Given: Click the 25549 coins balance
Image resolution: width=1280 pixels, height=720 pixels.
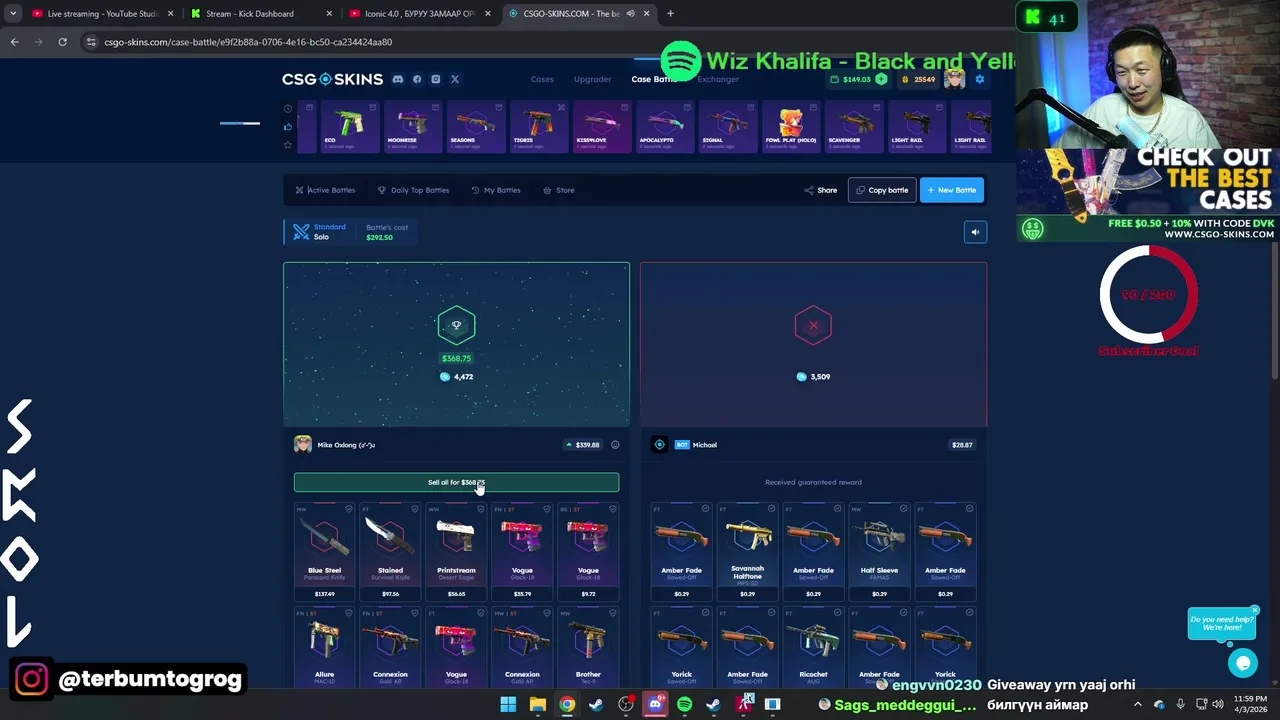Looking at the screenshot, I should click(919, 79).
